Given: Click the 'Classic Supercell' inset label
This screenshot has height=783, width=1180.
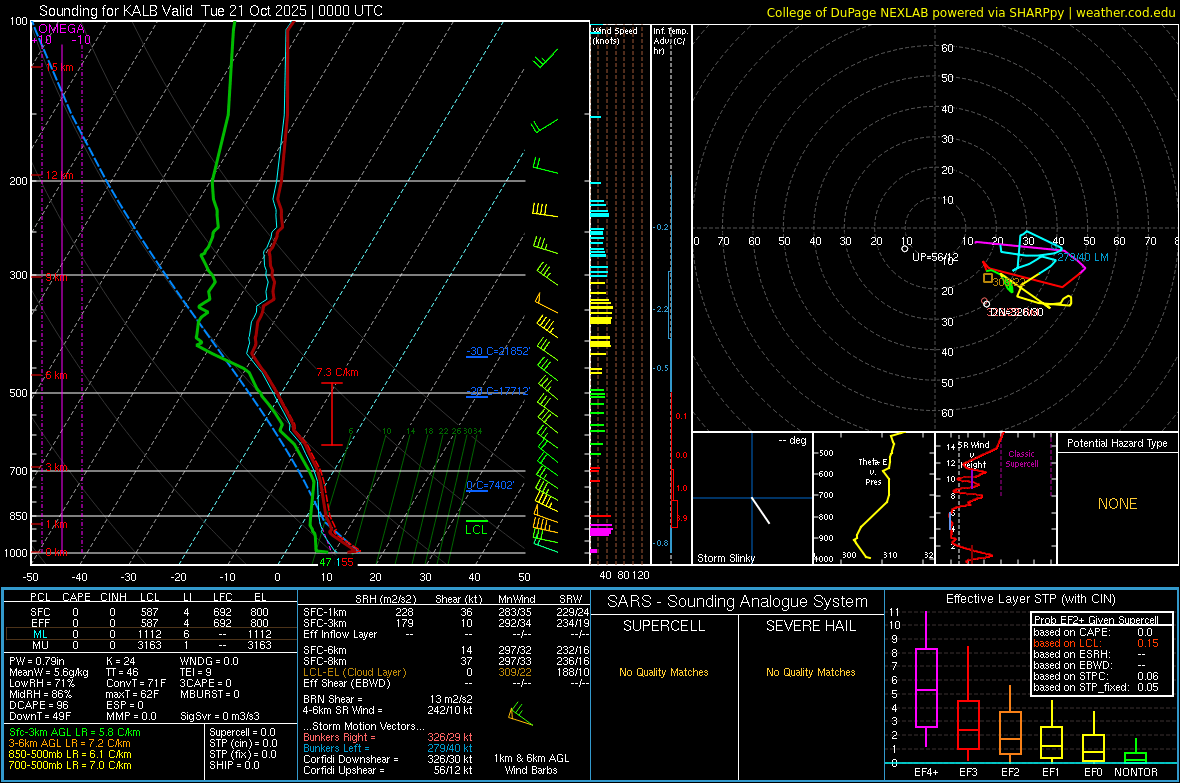Looking at the screenshot, I should 1022,459.
